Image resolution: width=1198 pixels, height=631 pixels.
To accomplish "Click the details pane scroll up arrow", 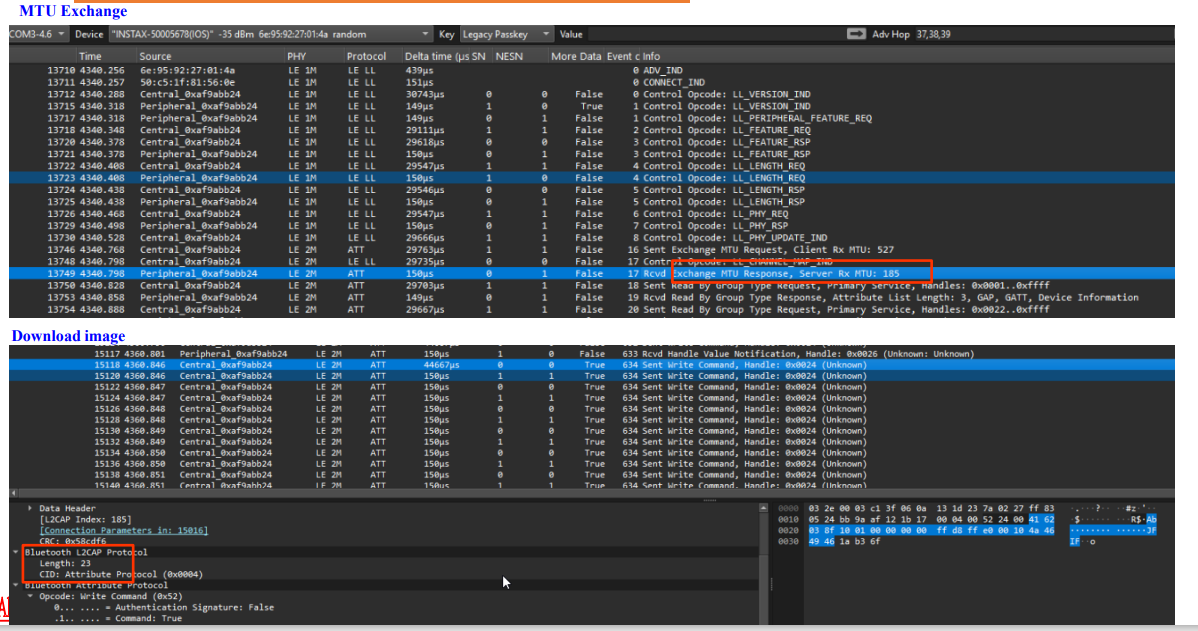I will (x=763, y=508).
